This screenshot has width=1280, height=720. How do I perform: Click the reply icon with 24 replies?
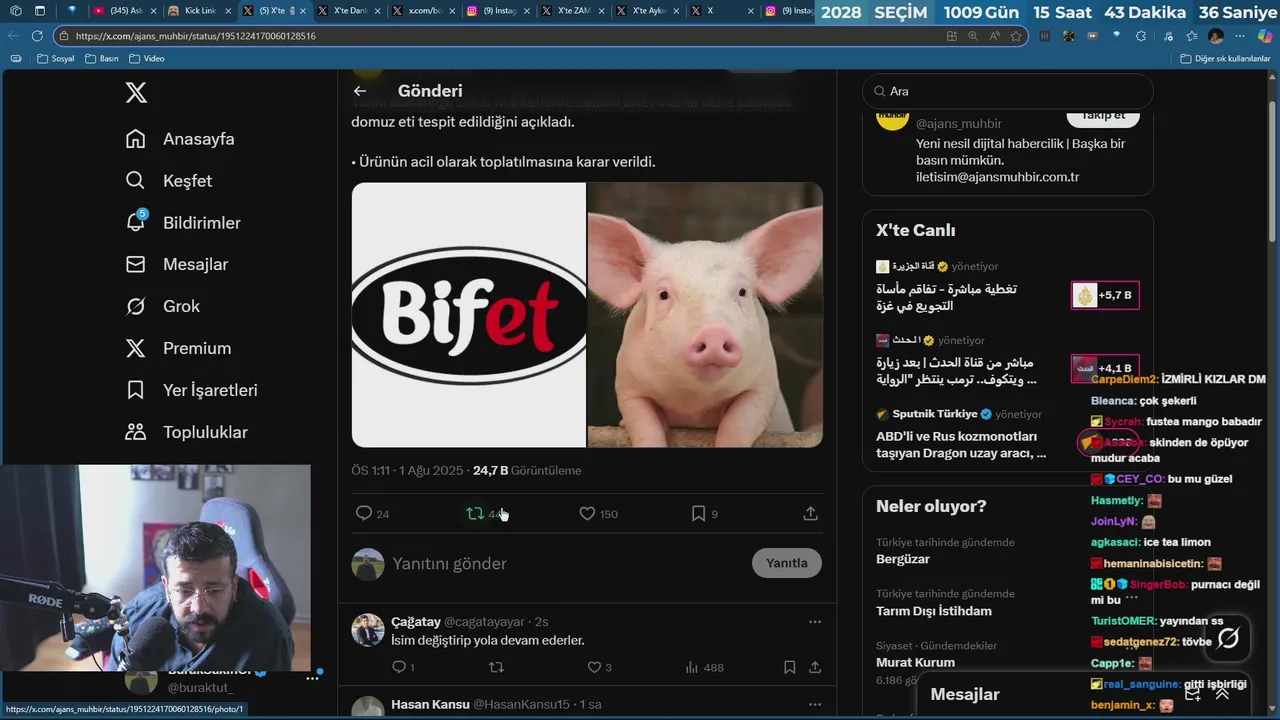point(364,514)
